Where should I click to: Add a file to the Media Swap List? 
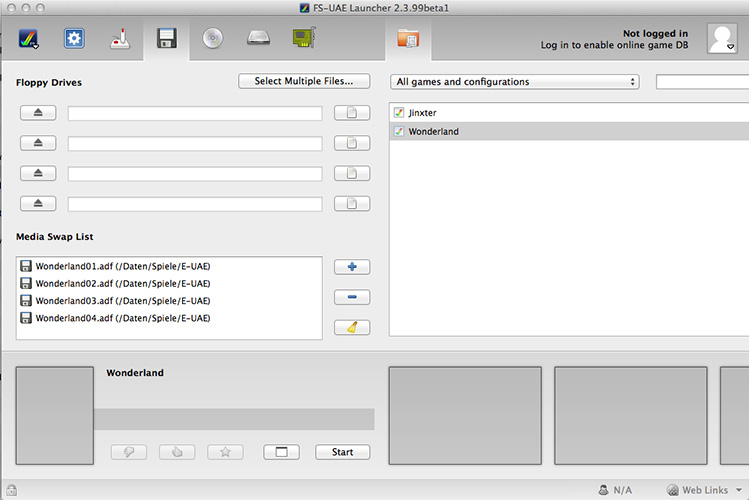click(x=351, y=267)
